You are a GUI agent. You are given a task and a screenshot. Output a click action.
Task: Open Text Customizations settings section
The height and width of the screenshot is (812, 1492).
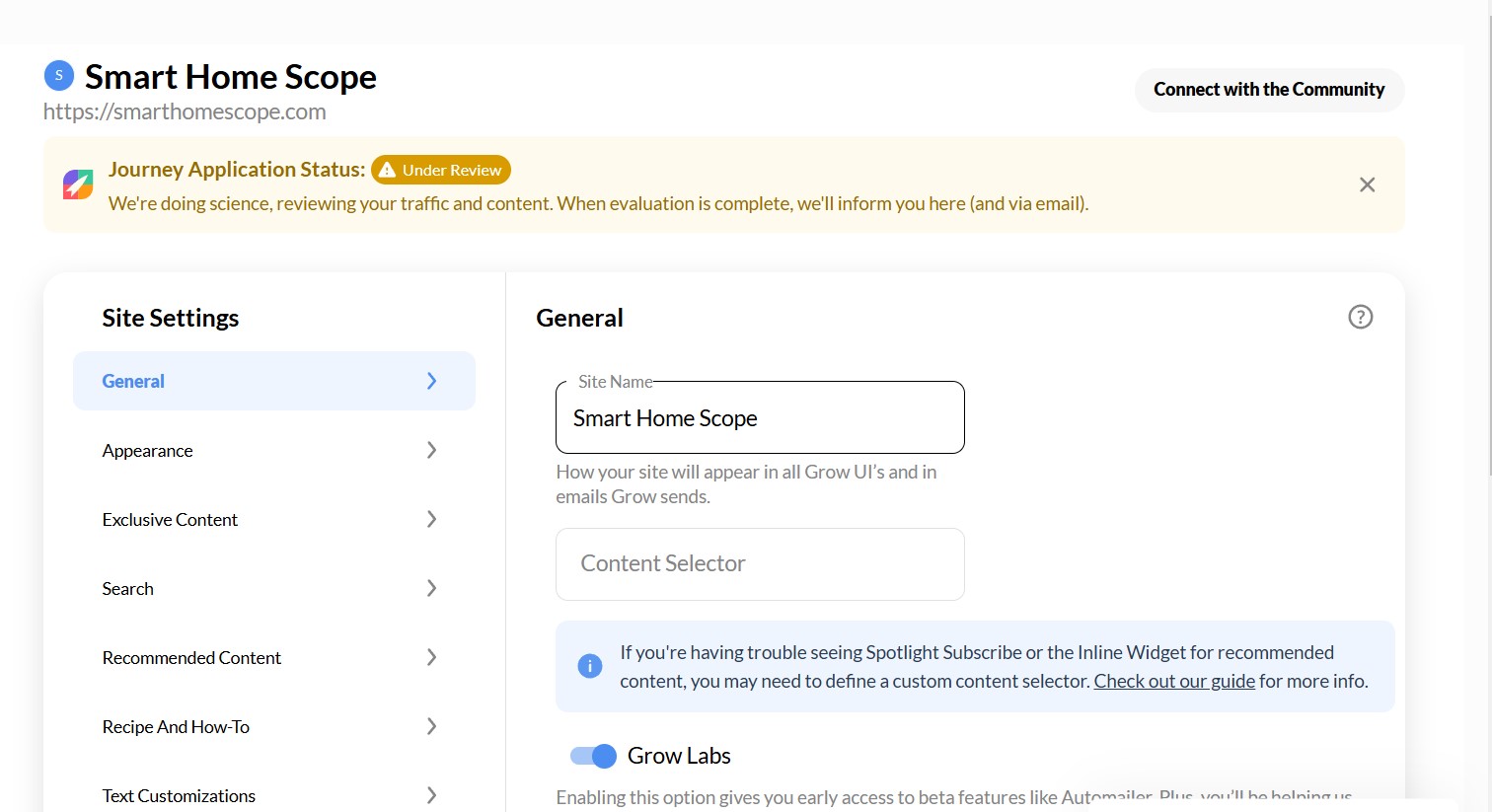tap(179, 795)
